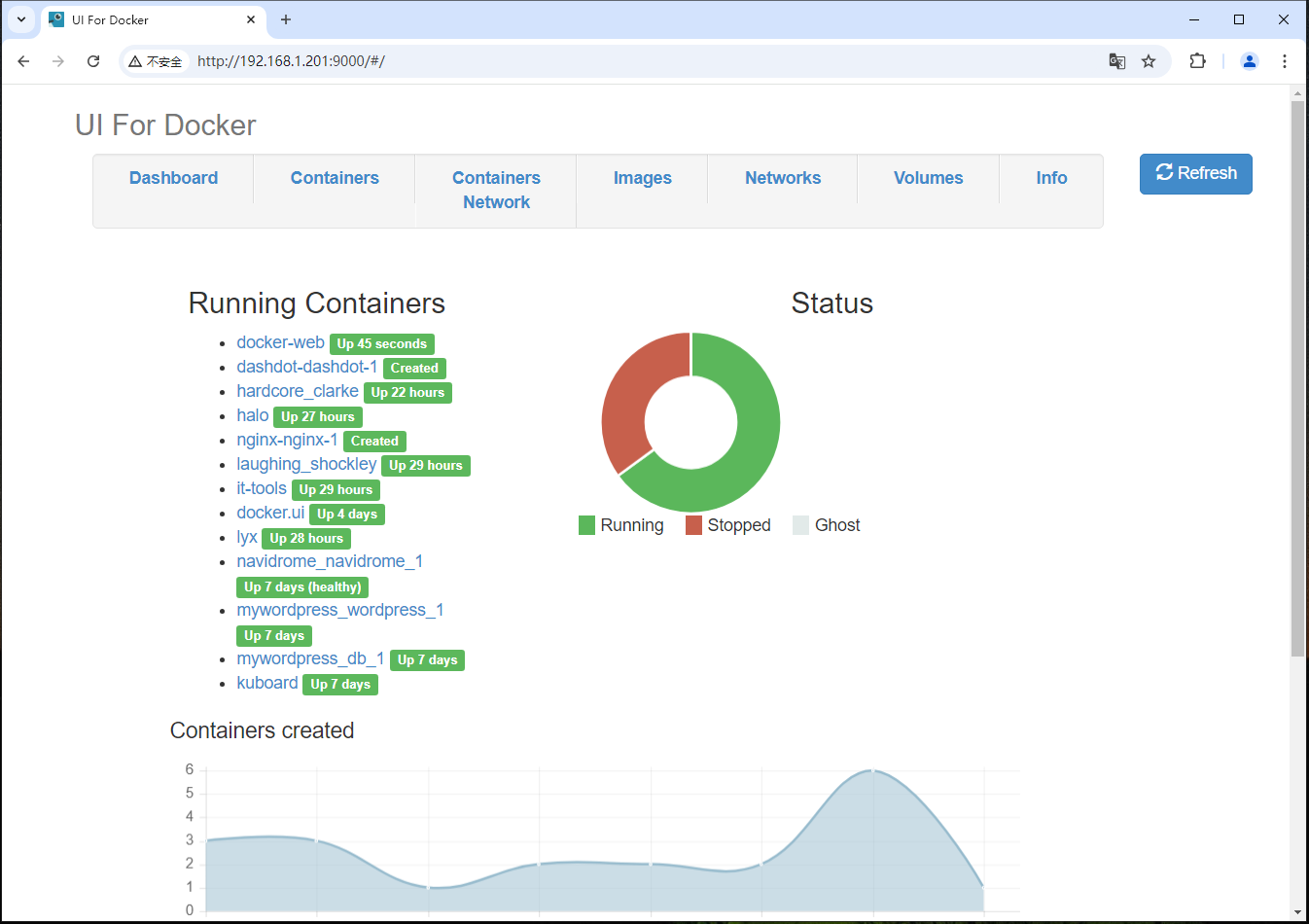Click the 'Up 22 hours' status badge
This screenshot has width=1309, height=924.
(407, 393)
